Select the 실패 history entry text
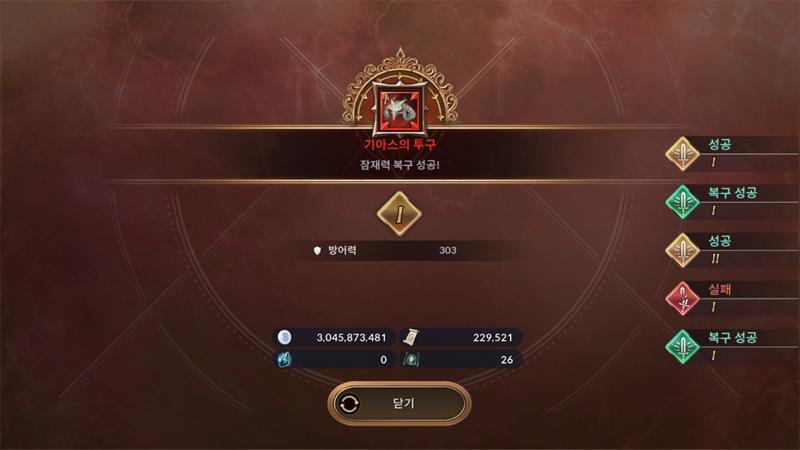The height and width of the screenshot is (450, 800). pos(719,289)
